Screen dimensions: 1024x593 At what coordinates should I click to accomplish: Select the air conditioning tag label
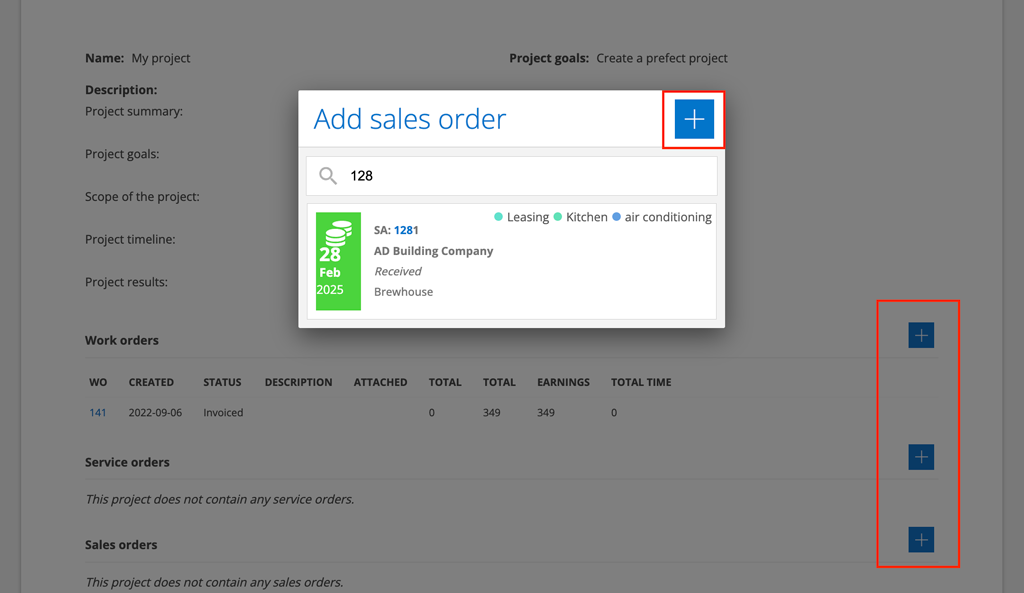(668, 217)
